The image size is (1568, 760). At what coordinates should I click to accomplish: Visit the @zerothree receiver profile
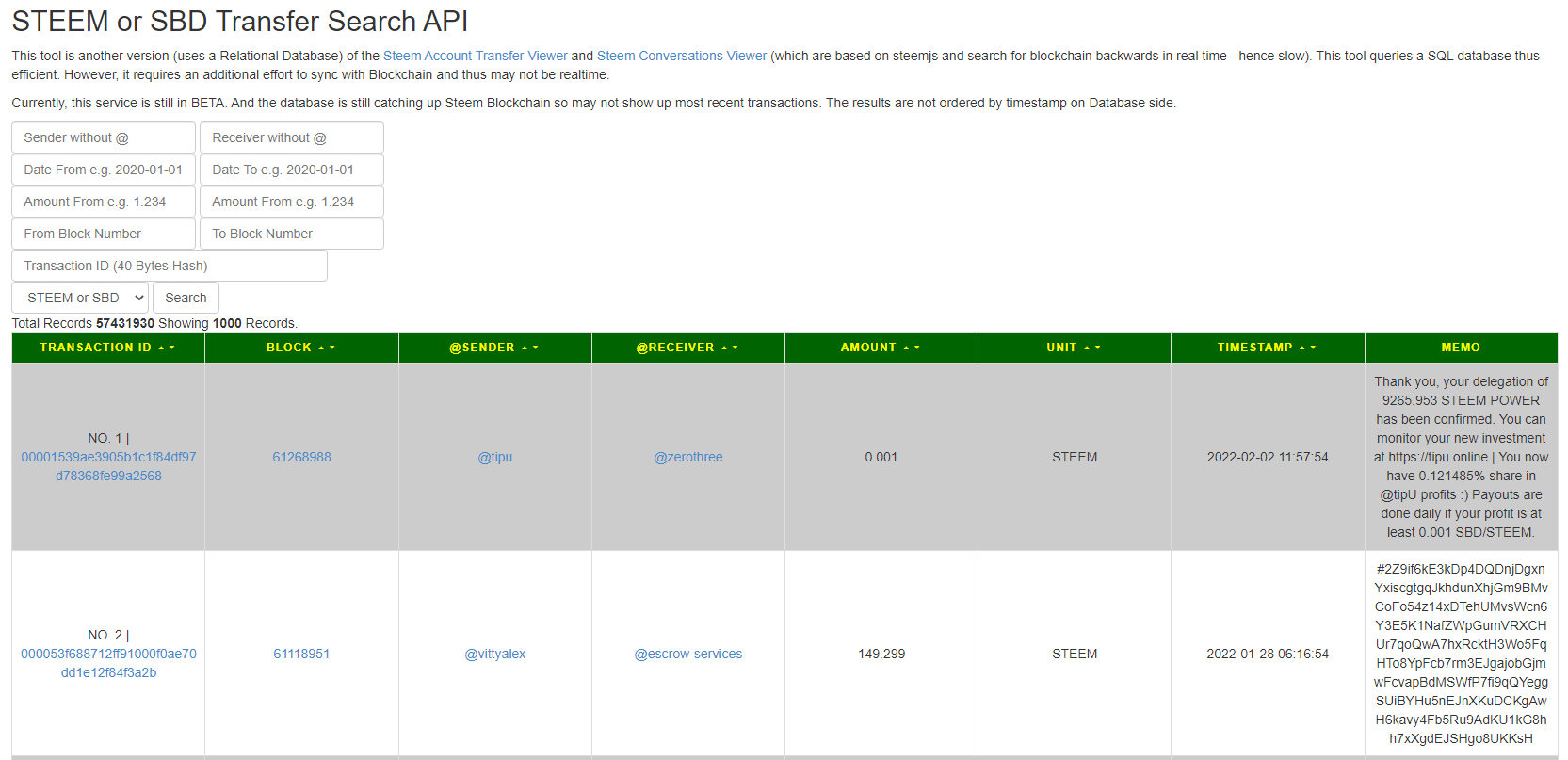pos(688,457)
